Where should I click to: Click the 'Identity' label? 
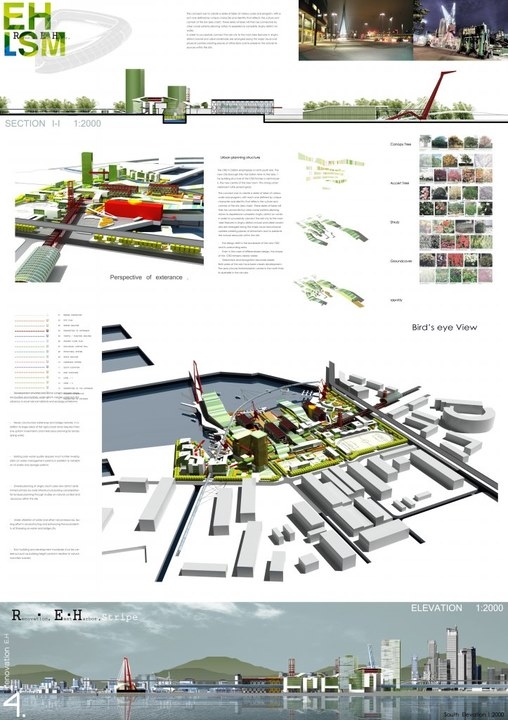(x=396, y=300)
